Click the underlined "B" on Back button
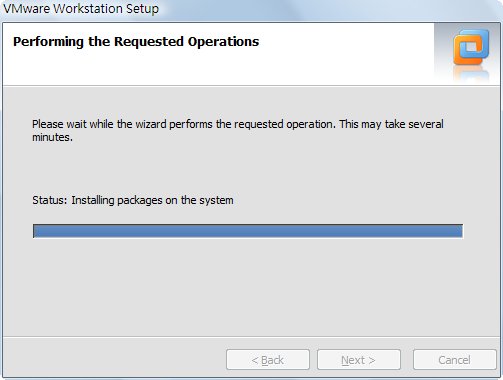Viewport: 503px width, 380px height. 265,360
